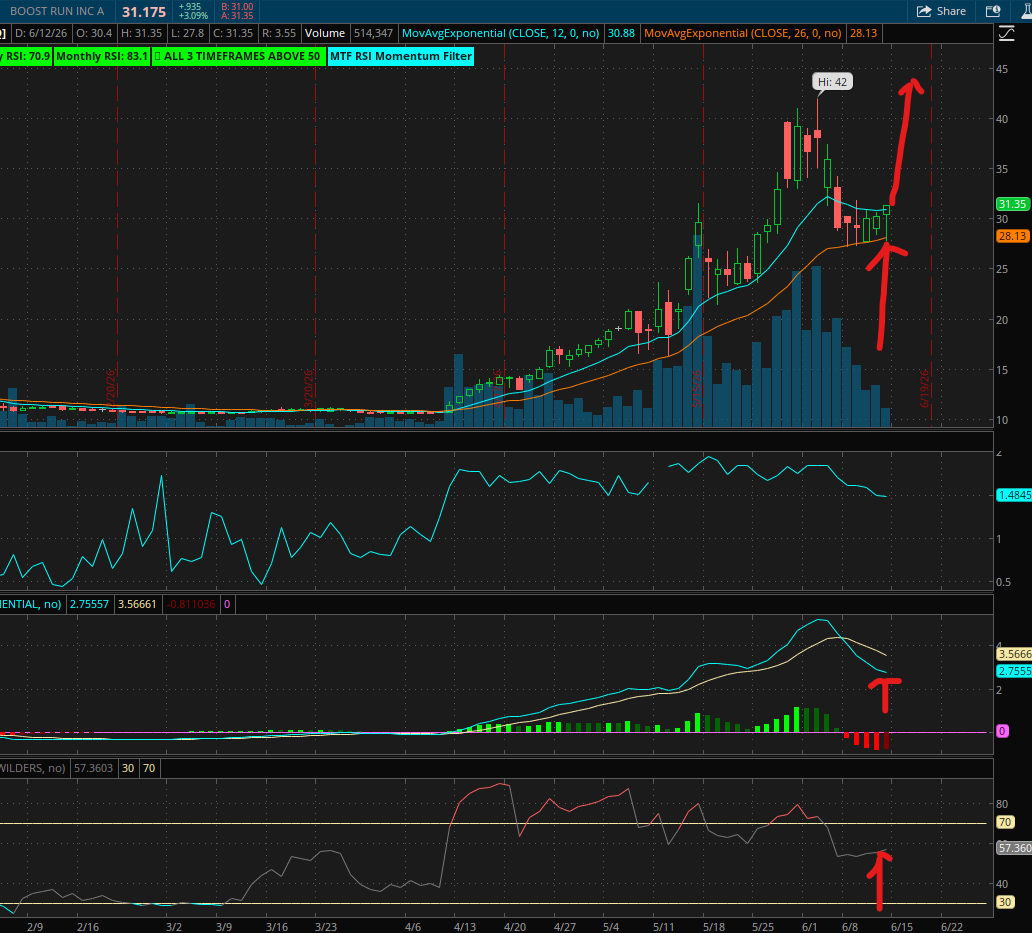Click the +3.09% change value
The image size is (1032, 933).
[x=193, y=16]
